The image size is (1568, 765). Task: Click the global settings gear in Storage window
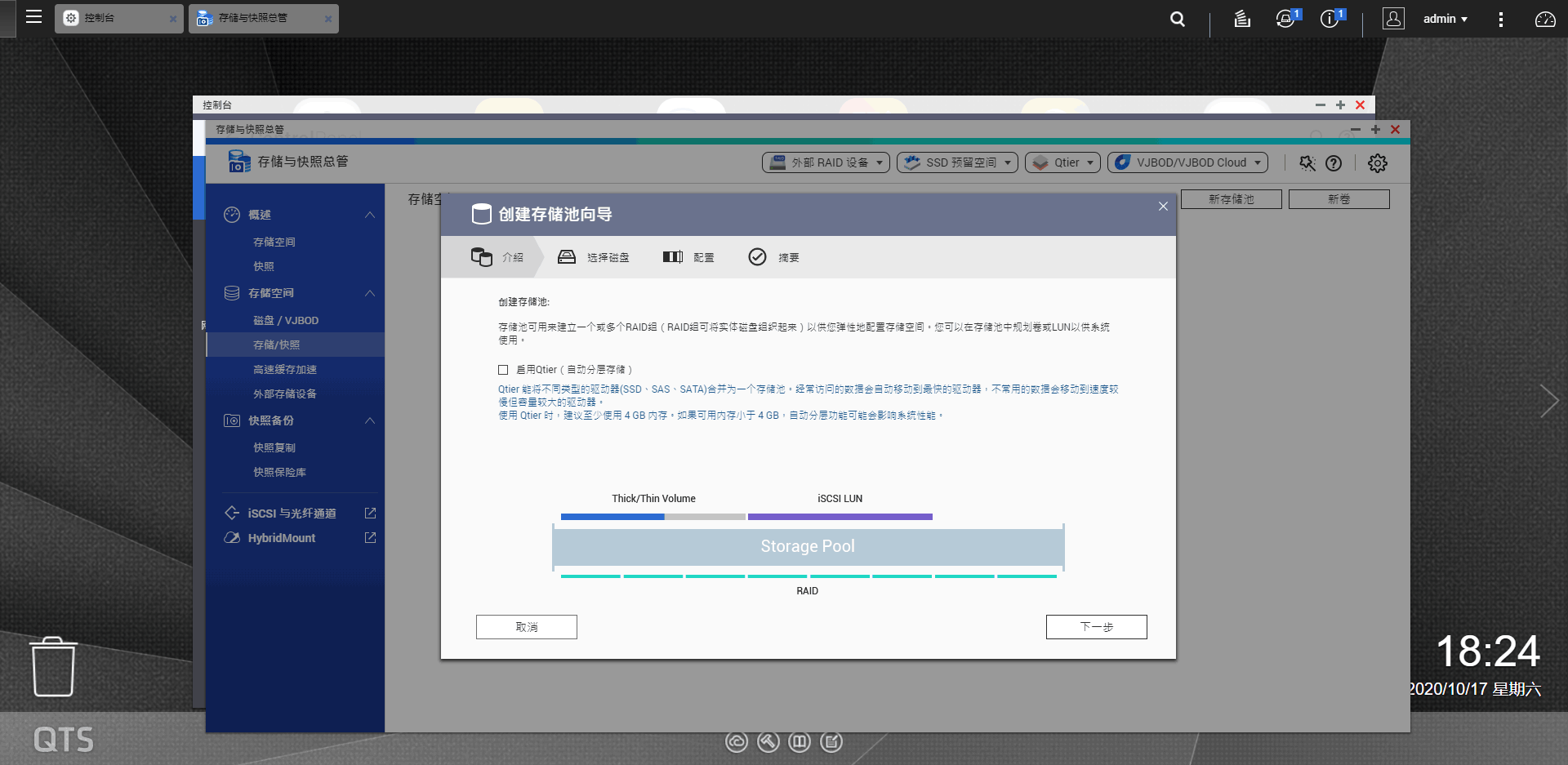1377,163
